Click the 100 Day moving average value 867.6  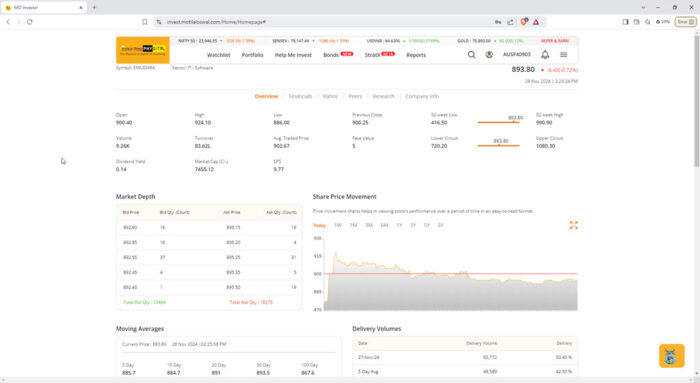coord(308,373)
